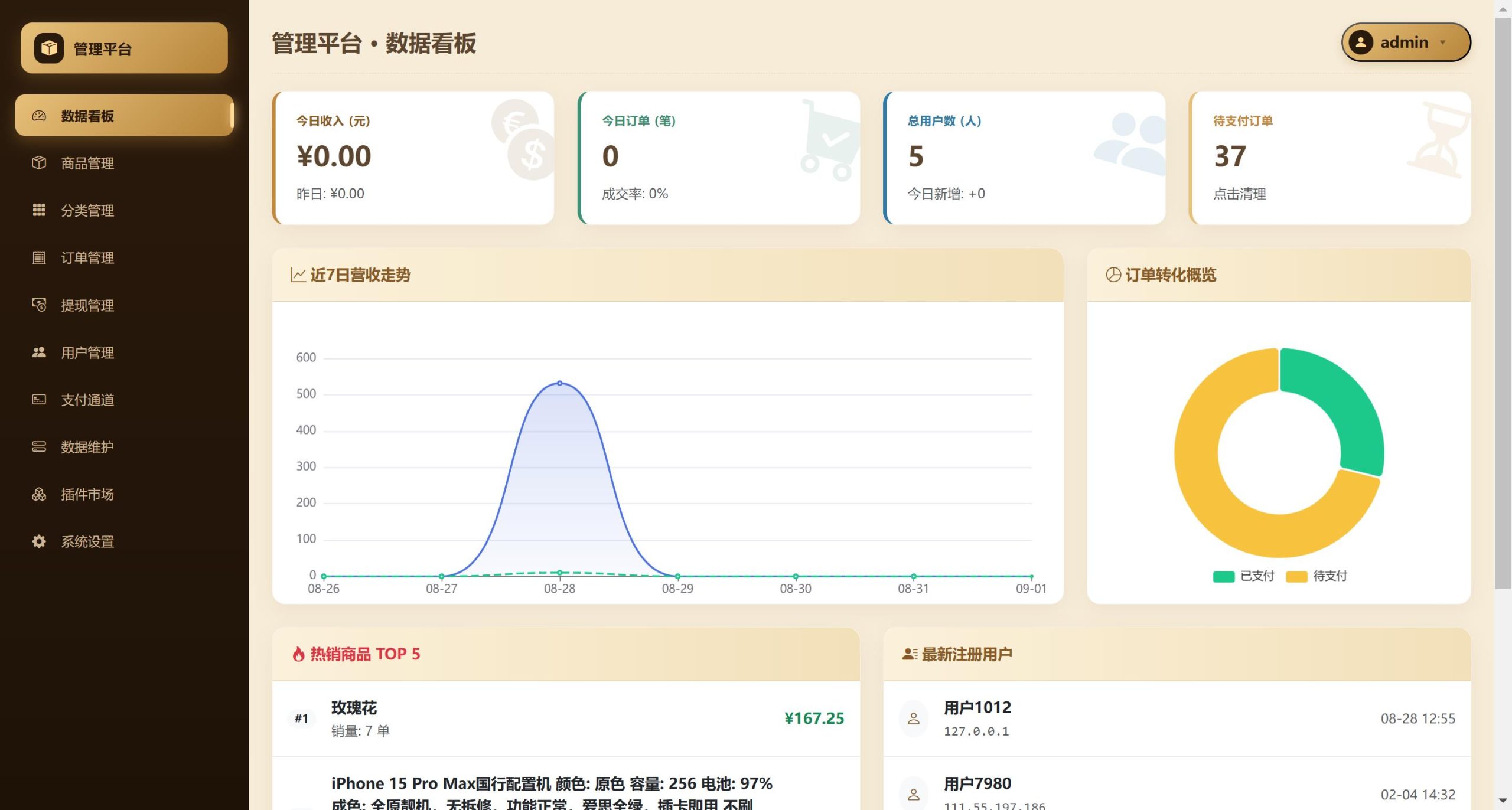The image size is (1512, 810).
Task: Click the 用户管理 people icon
Action: [39, 352]
